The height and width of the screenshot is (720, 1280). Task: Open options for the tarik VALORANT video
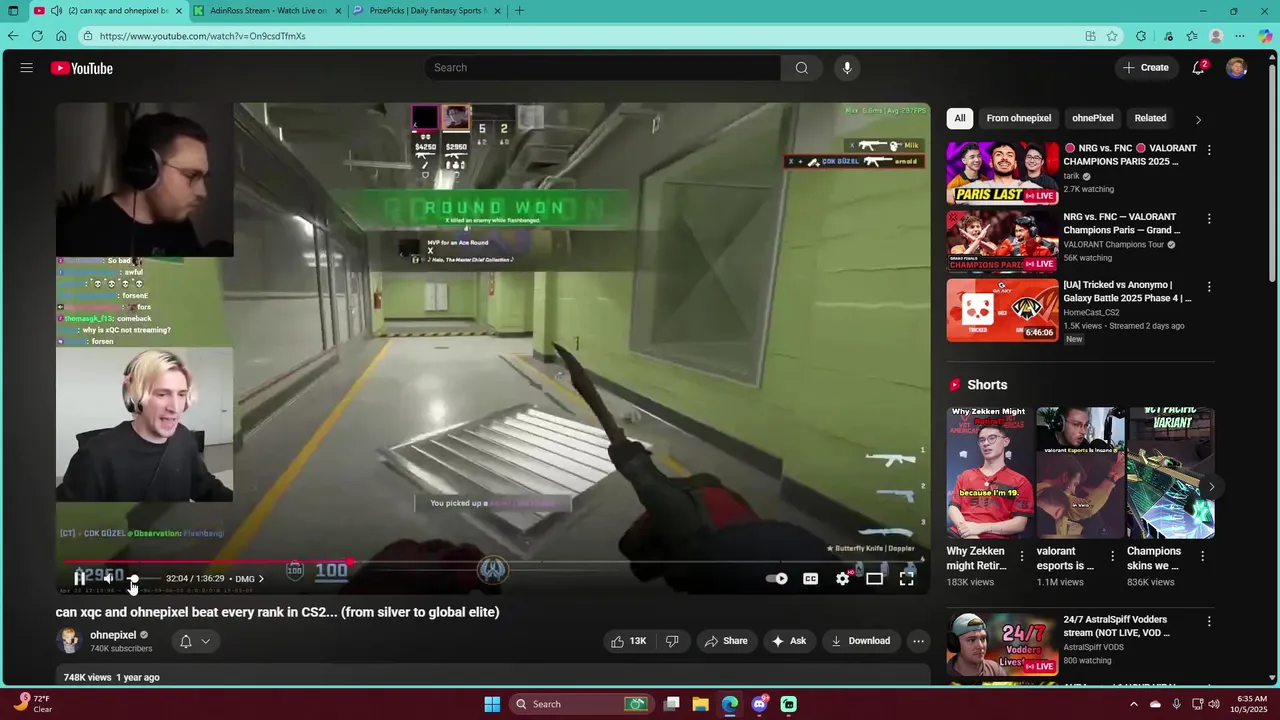(x=1209, y=150)
